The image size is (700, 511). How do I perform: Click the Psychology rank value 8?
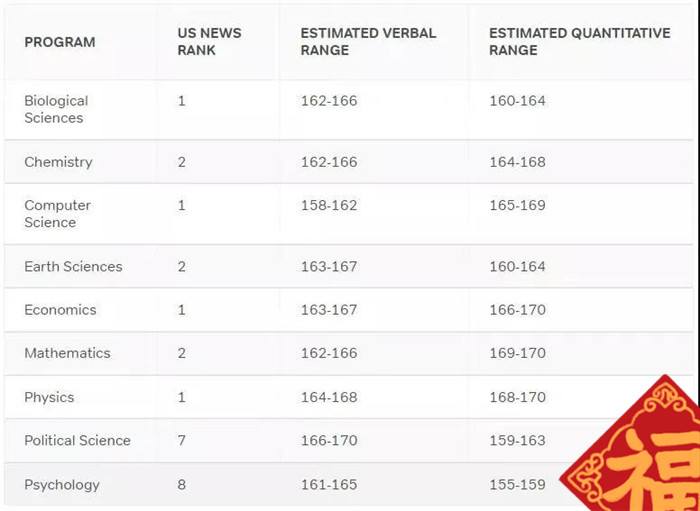[181, 485]
